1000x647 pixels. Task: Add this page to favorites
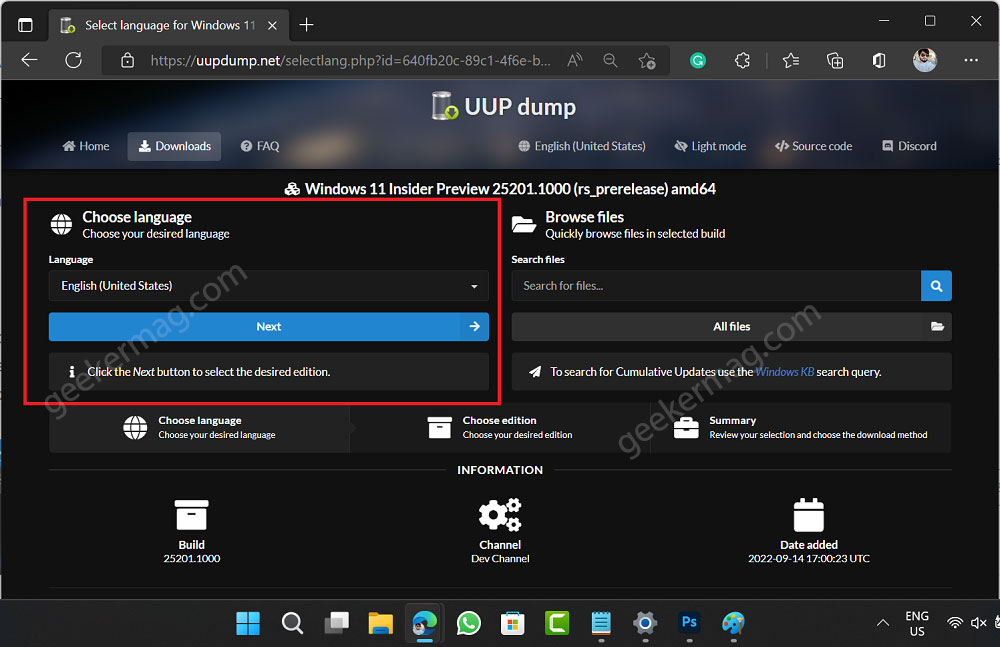[x=647, y=61]
